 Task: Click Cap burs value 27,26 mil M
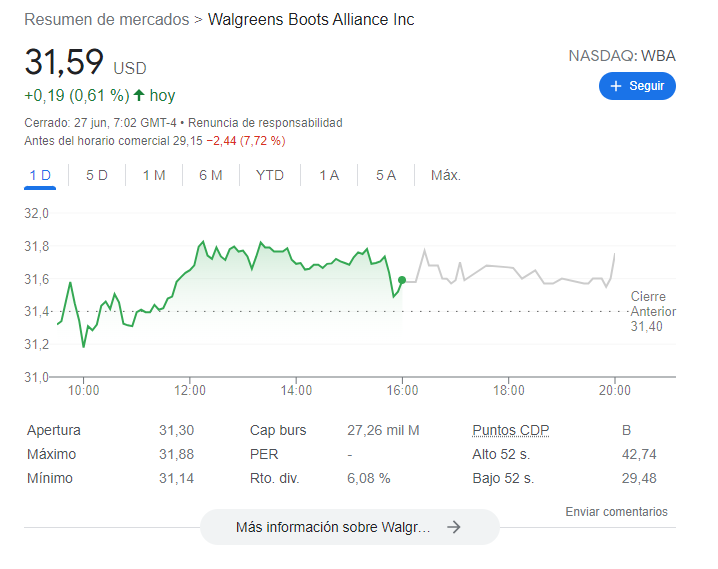[383, 430]
